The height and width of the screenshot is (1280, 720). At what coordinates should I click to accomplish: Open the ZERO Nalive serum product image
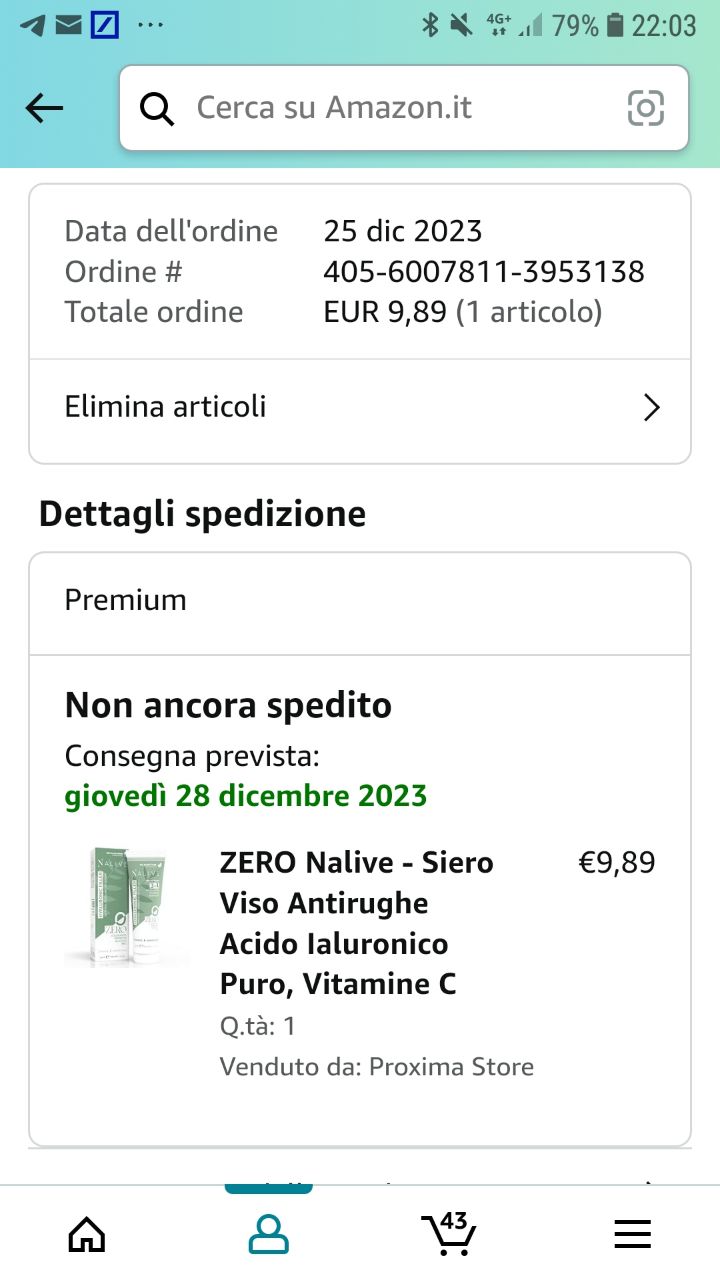pos(128,907)
